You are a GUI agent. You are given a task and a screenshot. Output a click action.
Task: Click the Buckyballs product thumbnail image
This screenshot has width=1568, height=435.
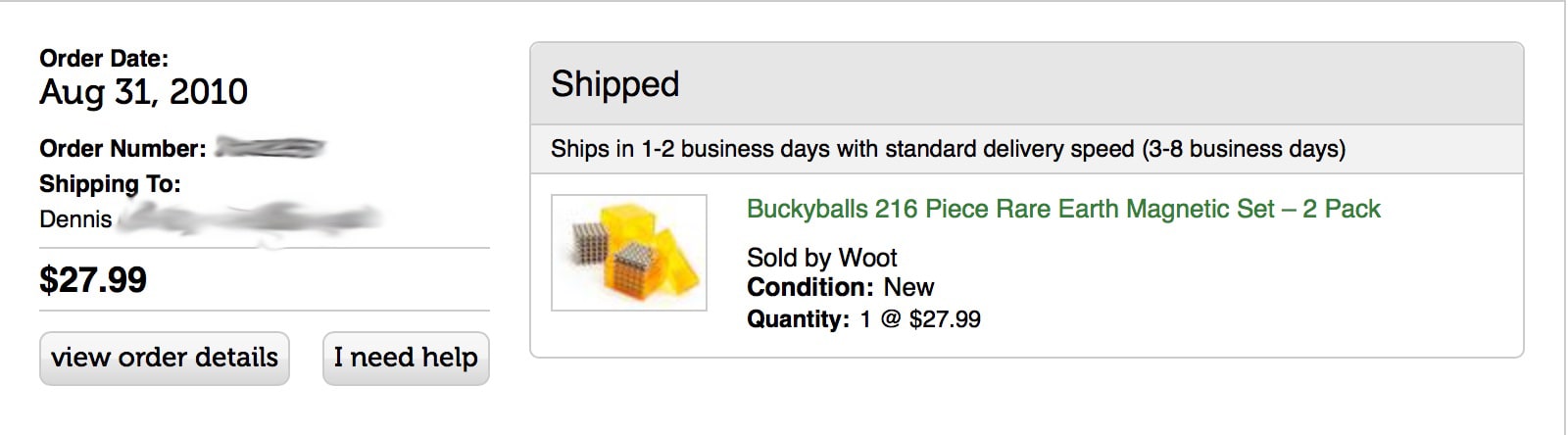tap(629, 253)
